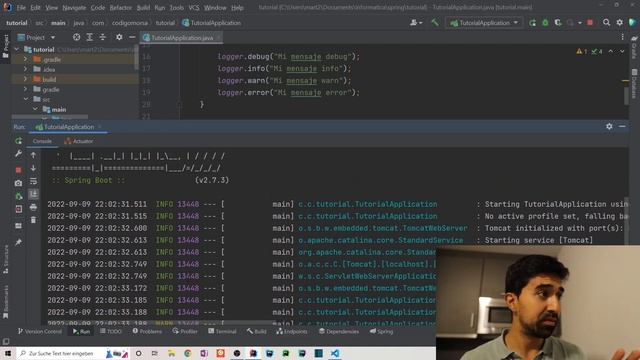Open the Refactor menu
The image size is (640, 360).
coord(121,7)
